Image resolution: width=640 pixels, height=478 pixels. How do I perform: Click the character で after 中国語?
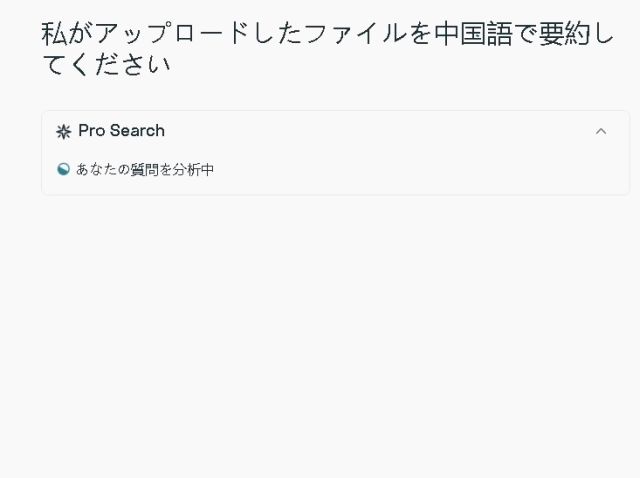[524, 33]
